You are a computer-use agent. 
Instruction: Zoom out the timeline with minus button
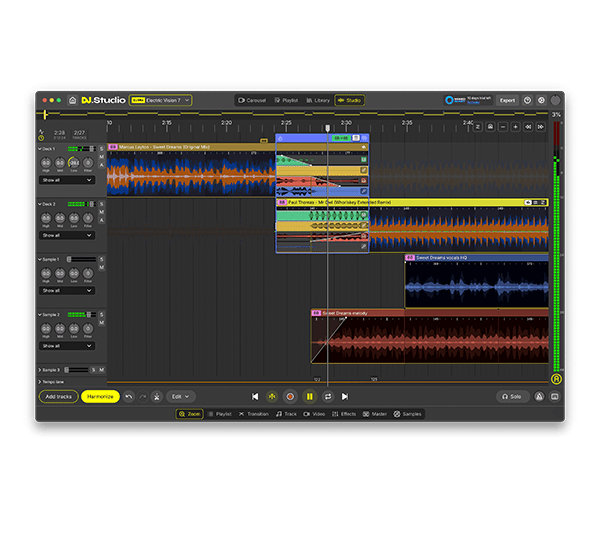coord(503,127)
